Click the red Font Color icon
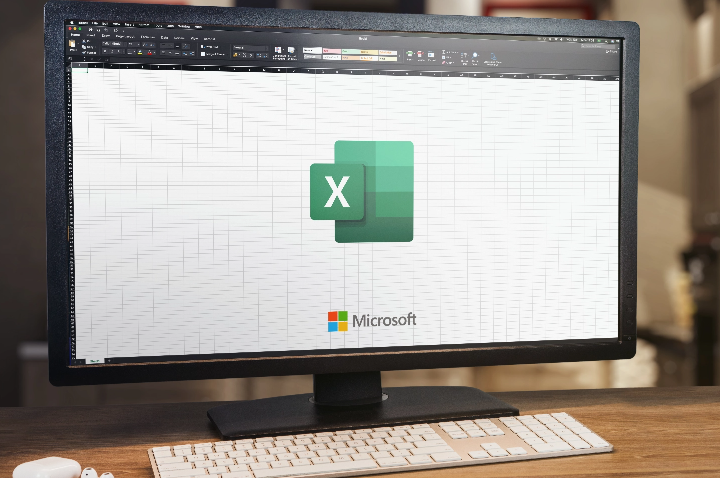720x478 pixels. tap(150, 53)
